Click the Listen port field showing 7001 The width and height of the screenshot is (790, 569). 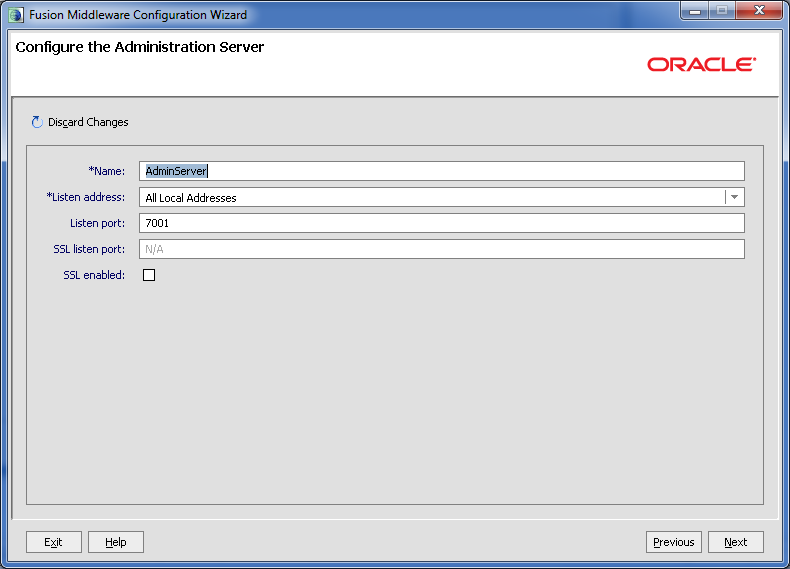tap(442, 223)
